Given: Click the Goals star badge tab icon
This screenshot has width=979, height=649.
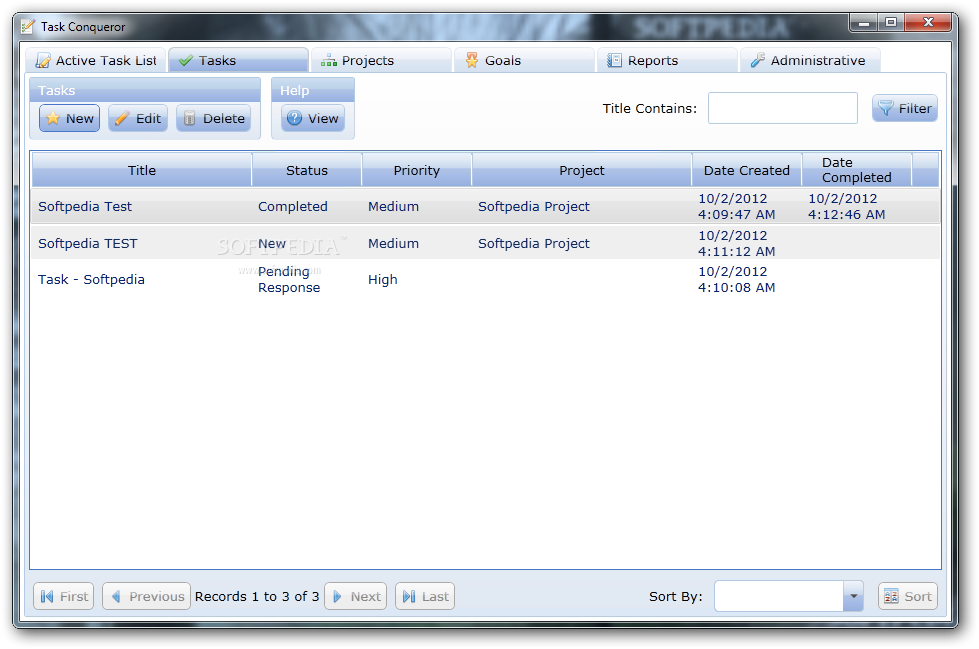Looking at the screenshot, I should pyautogui.click(x=472, y=60).
